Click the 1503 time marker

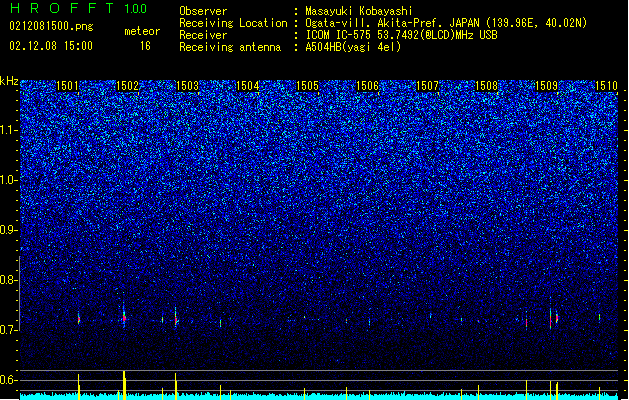187,86
